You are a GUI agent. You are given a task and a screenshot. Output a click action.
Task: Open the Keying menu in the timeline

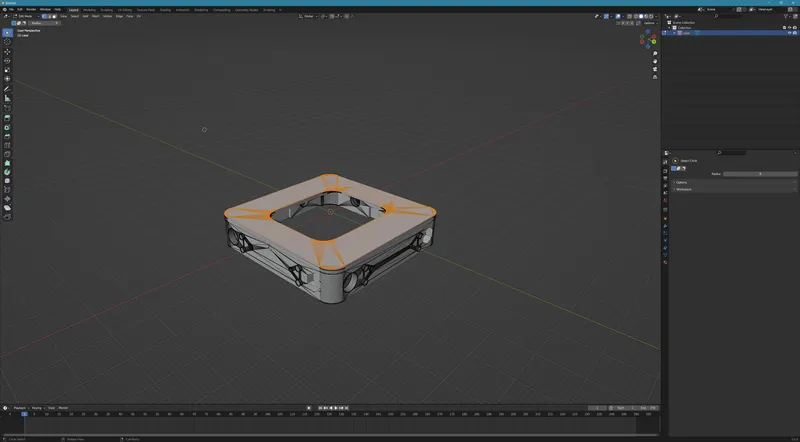click(x=38, y=408)
